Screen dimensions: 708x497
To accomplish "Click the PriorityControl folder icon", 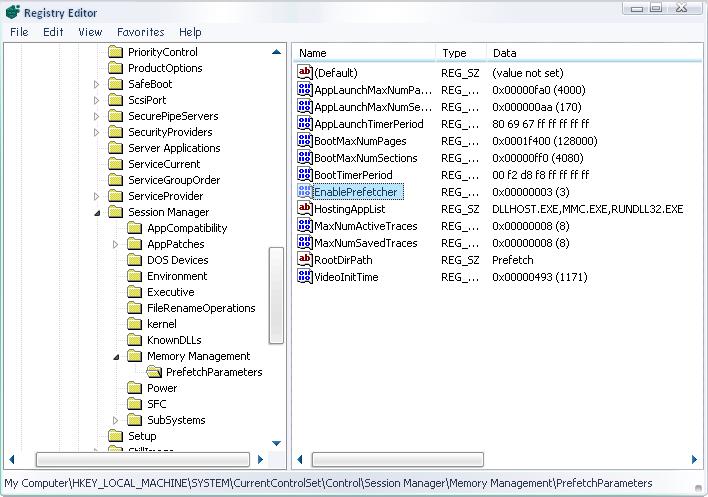I will tap(116, 52).
